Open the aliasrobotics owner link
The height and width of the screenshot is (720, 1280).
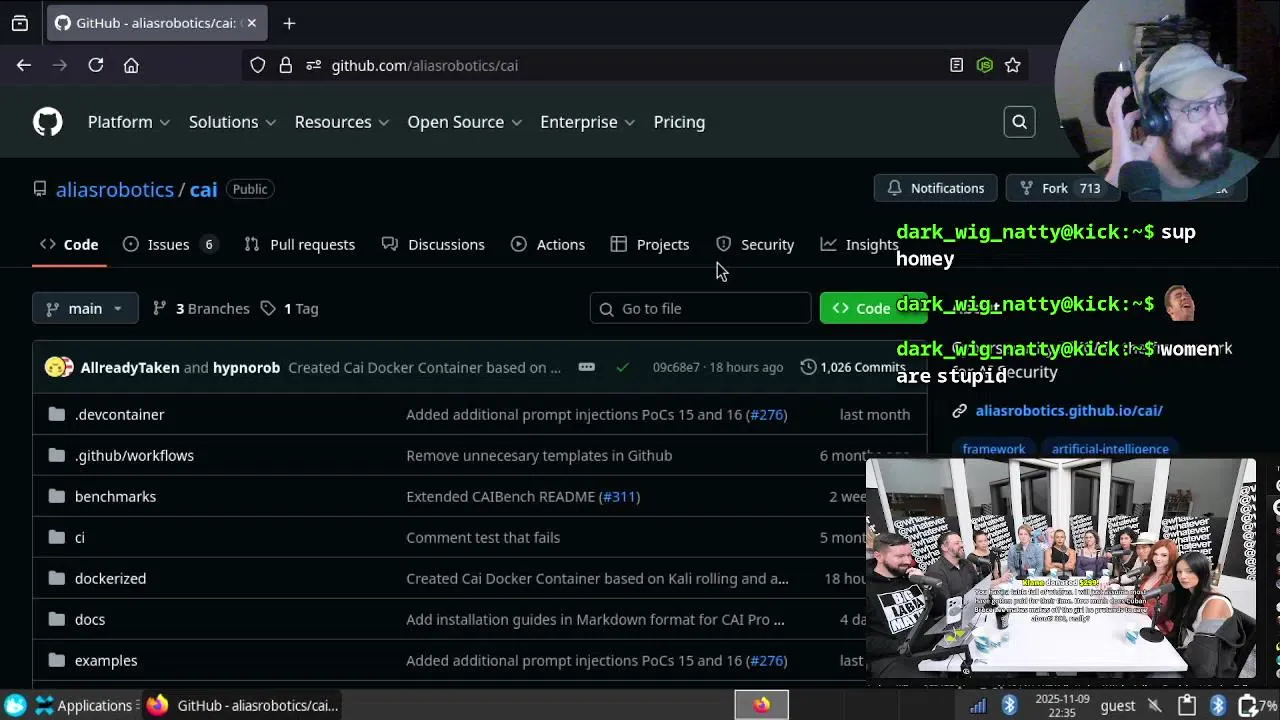tap(115, 189)
